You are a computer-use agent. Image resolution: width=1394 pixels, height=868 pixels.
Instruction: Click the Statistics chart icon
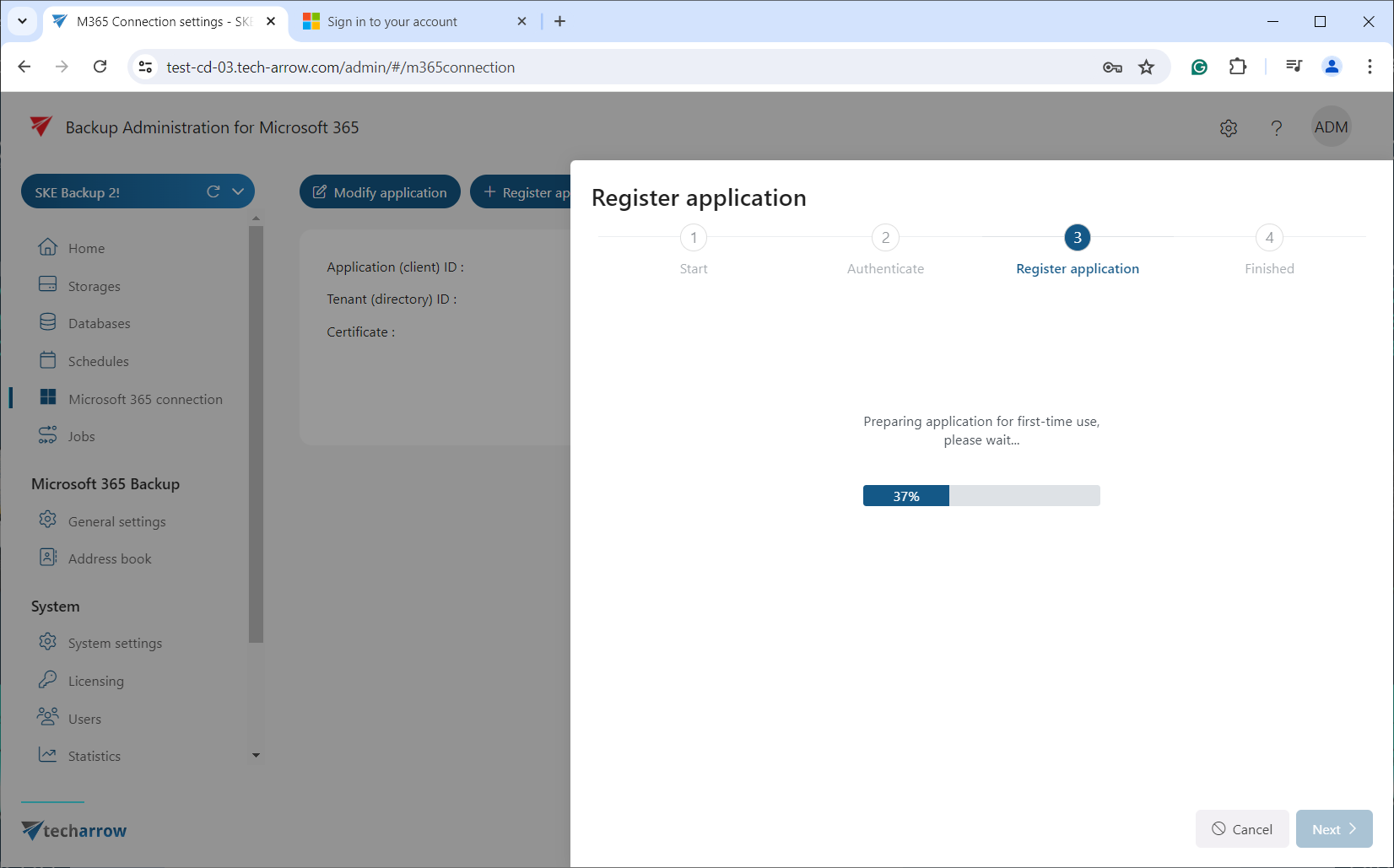tap(48, 755)
